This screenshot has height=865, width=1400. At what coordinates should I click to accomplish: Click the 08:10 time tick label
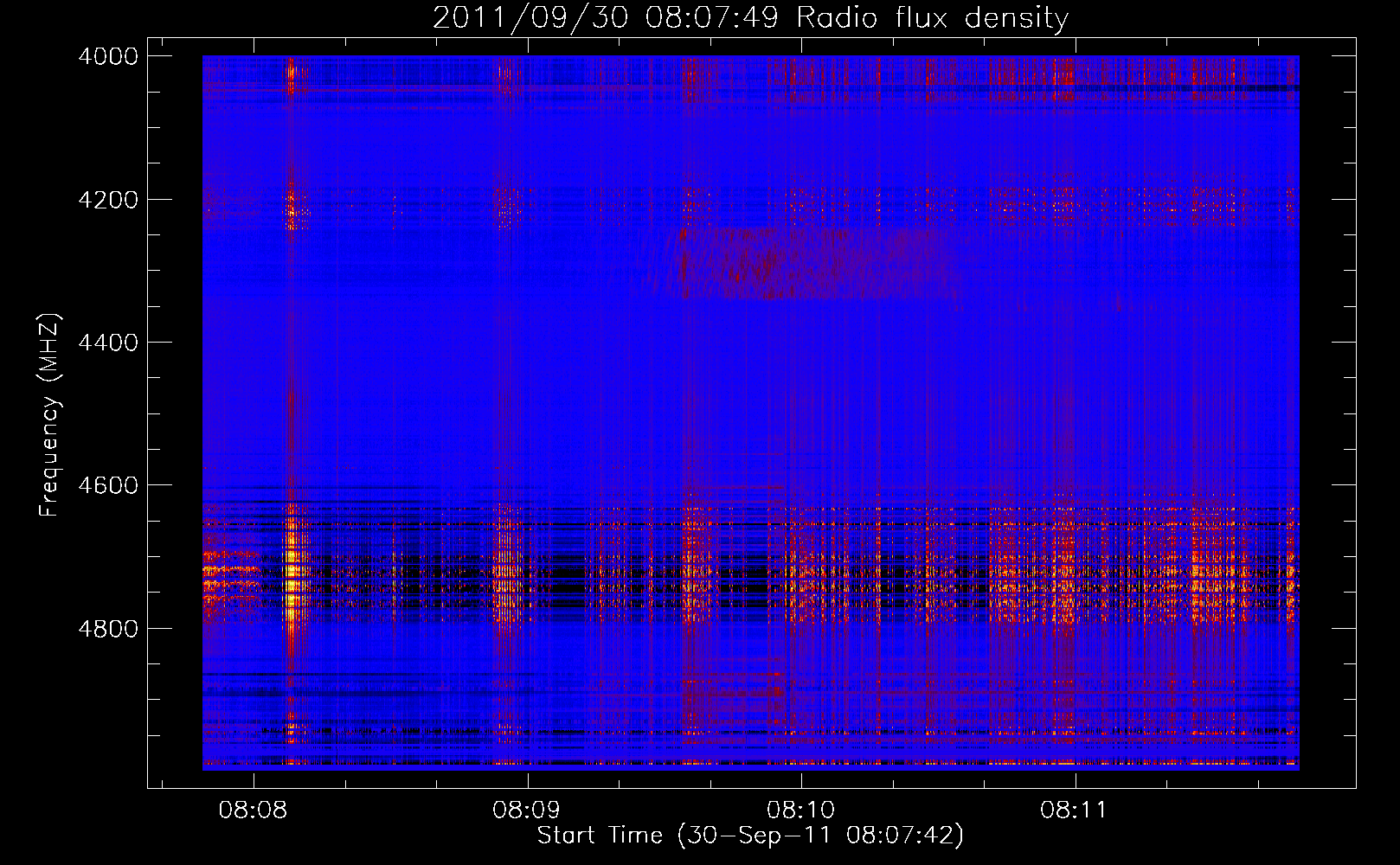tap(800, 810)
